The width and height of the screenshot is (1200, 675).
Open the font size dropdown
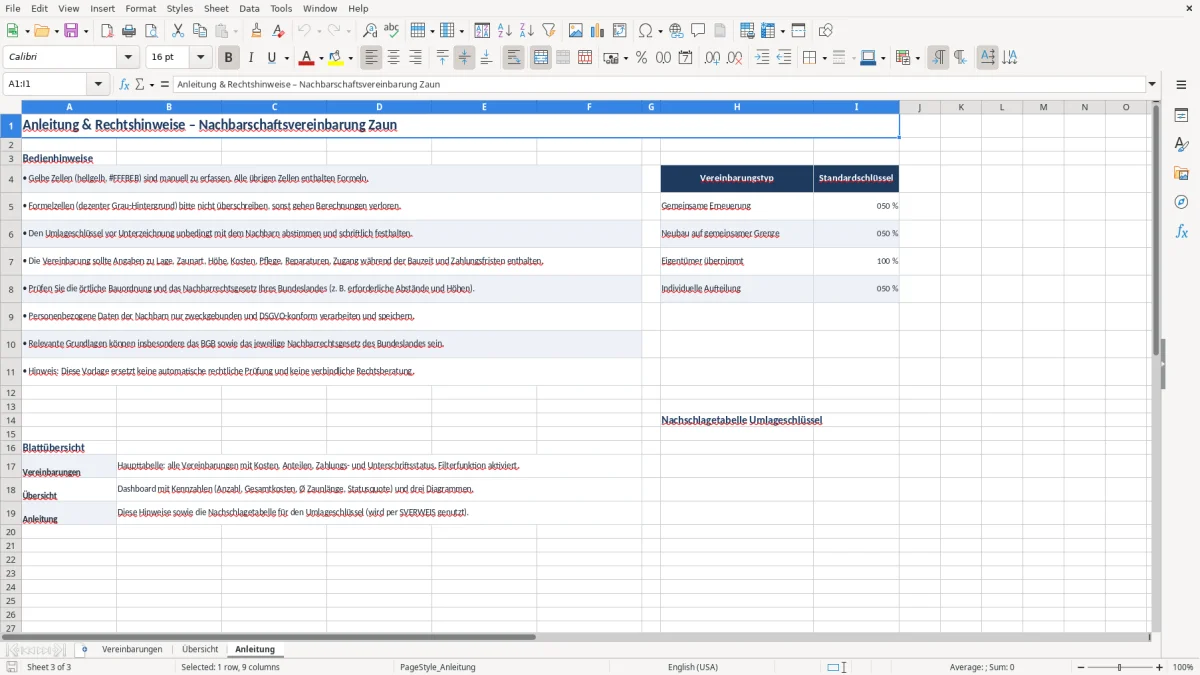point(201,58)
